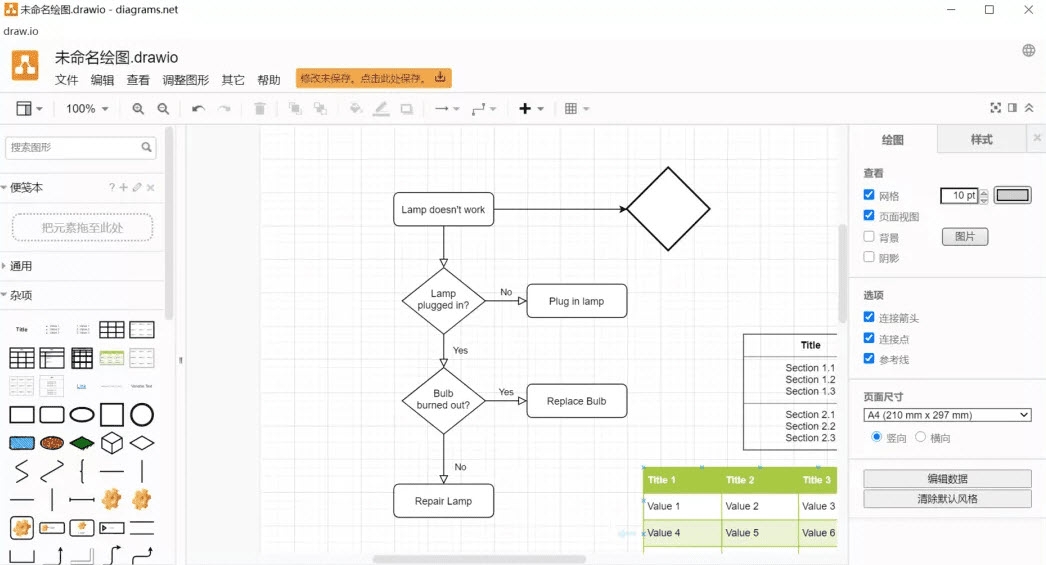Click the delete trash icon

tap(260, 109)
